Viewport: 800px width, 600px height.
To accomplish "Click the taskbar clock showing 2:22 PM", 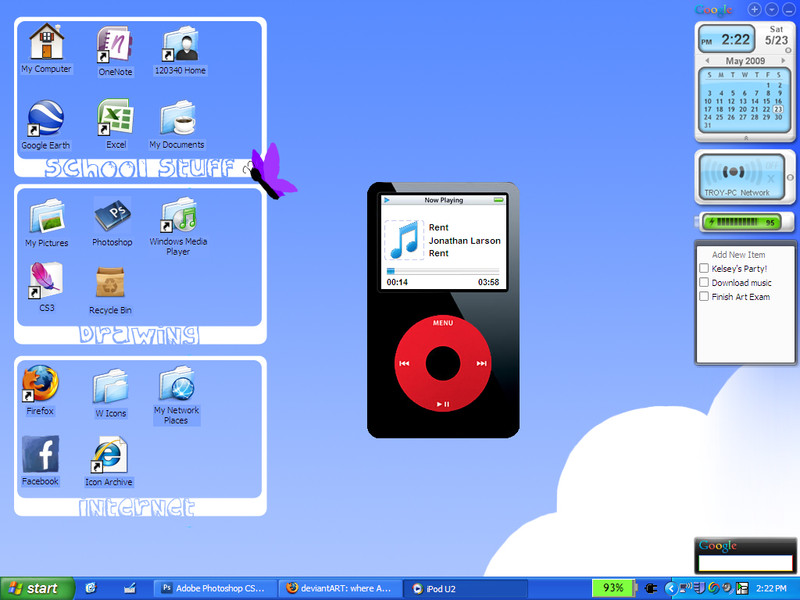I will pos(771,588).
